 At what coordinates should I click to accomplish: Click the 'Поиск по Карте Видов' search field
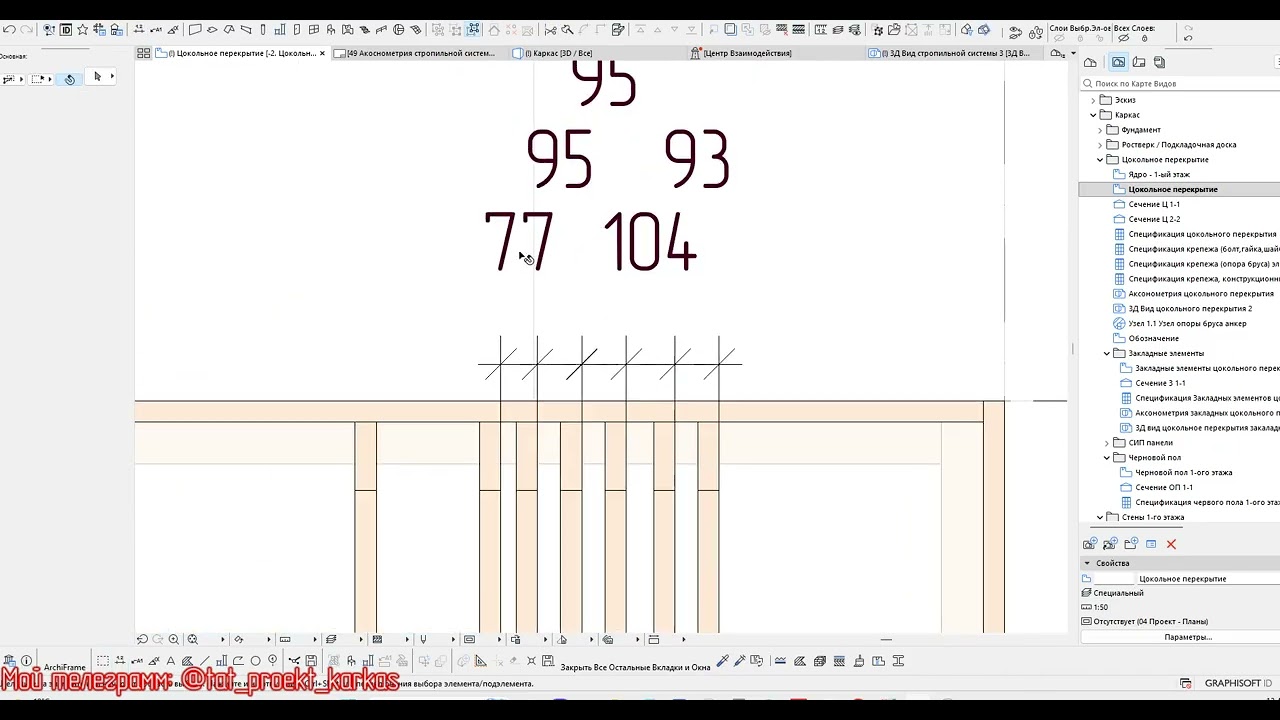coord(1180,84)
